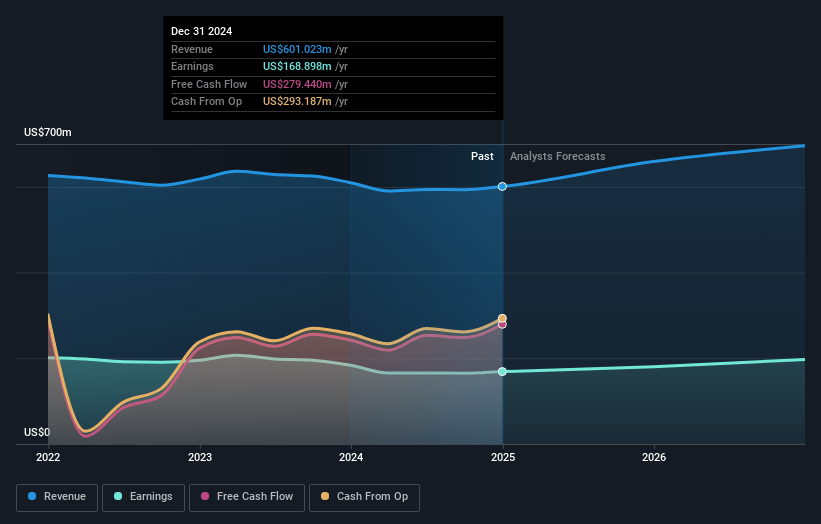821x524 pixels.
Task: Click the Analysts Forecasts label
Action: click(x=558, y=157)
